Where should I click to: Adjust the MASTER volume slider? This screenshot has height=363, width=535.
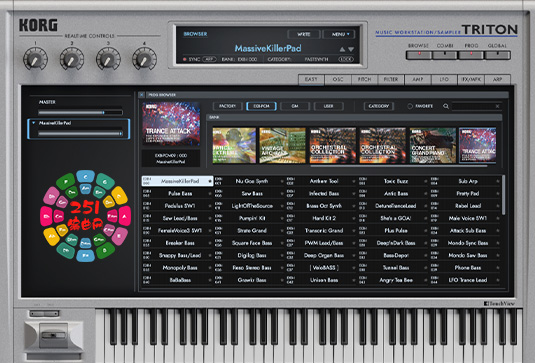(80, 112)
